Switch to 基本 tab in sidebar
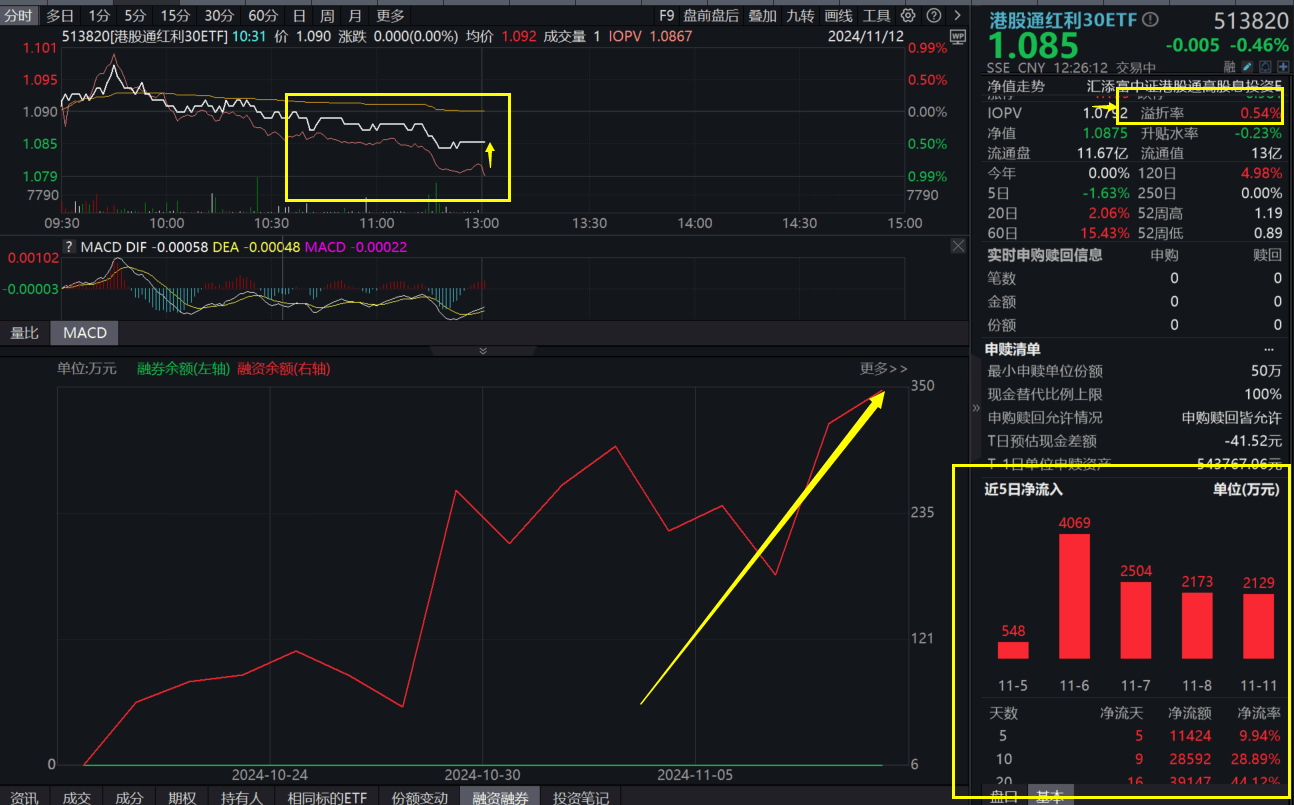Viewport: 1294px width, 805px height. (1049, 796)
